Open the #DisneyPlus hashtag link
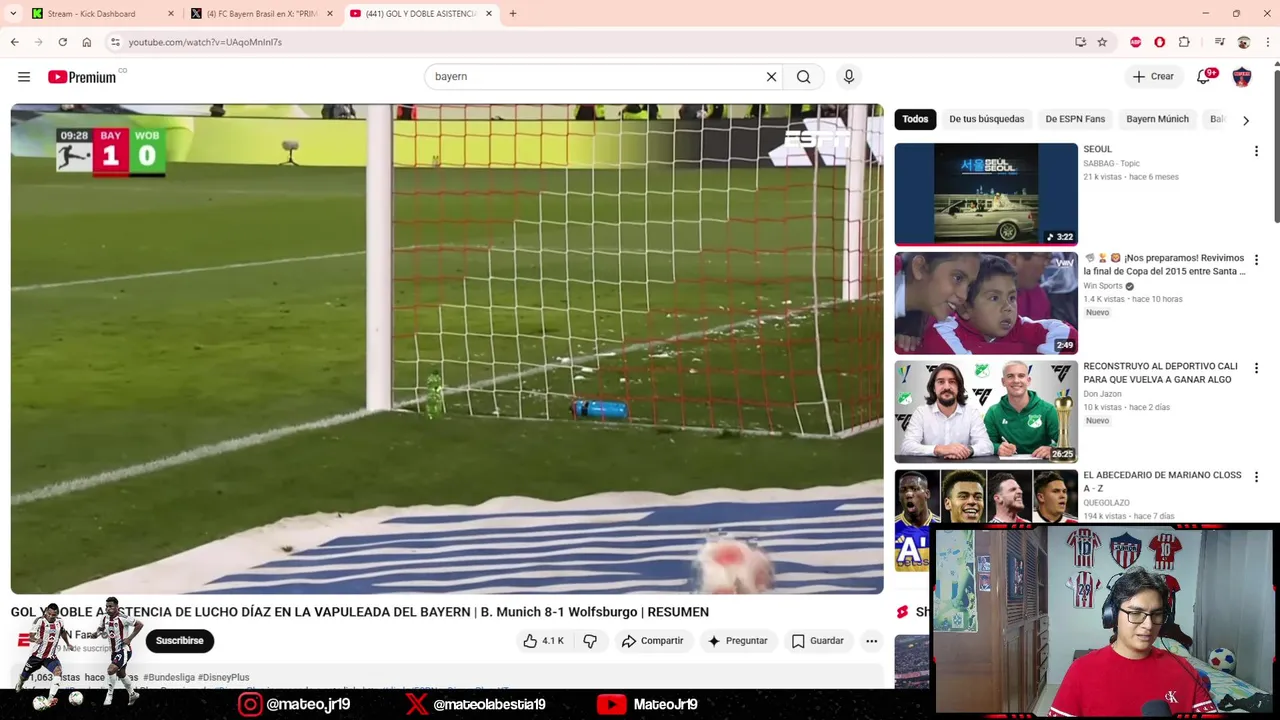 tap(224, 677)
